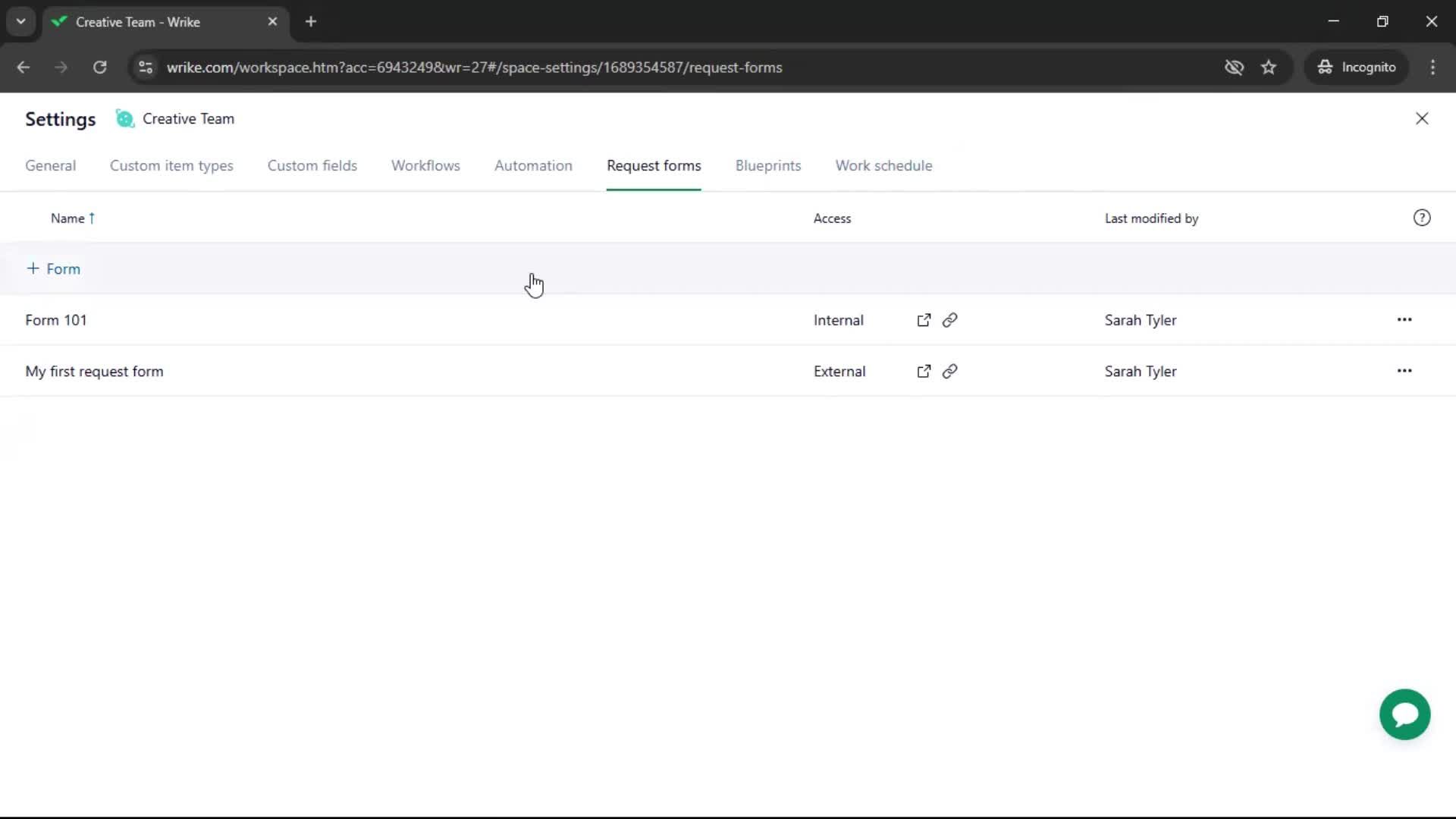Open the Custom fields tab
Screen dimensions: 1456x819
click(x=312, y=165)
